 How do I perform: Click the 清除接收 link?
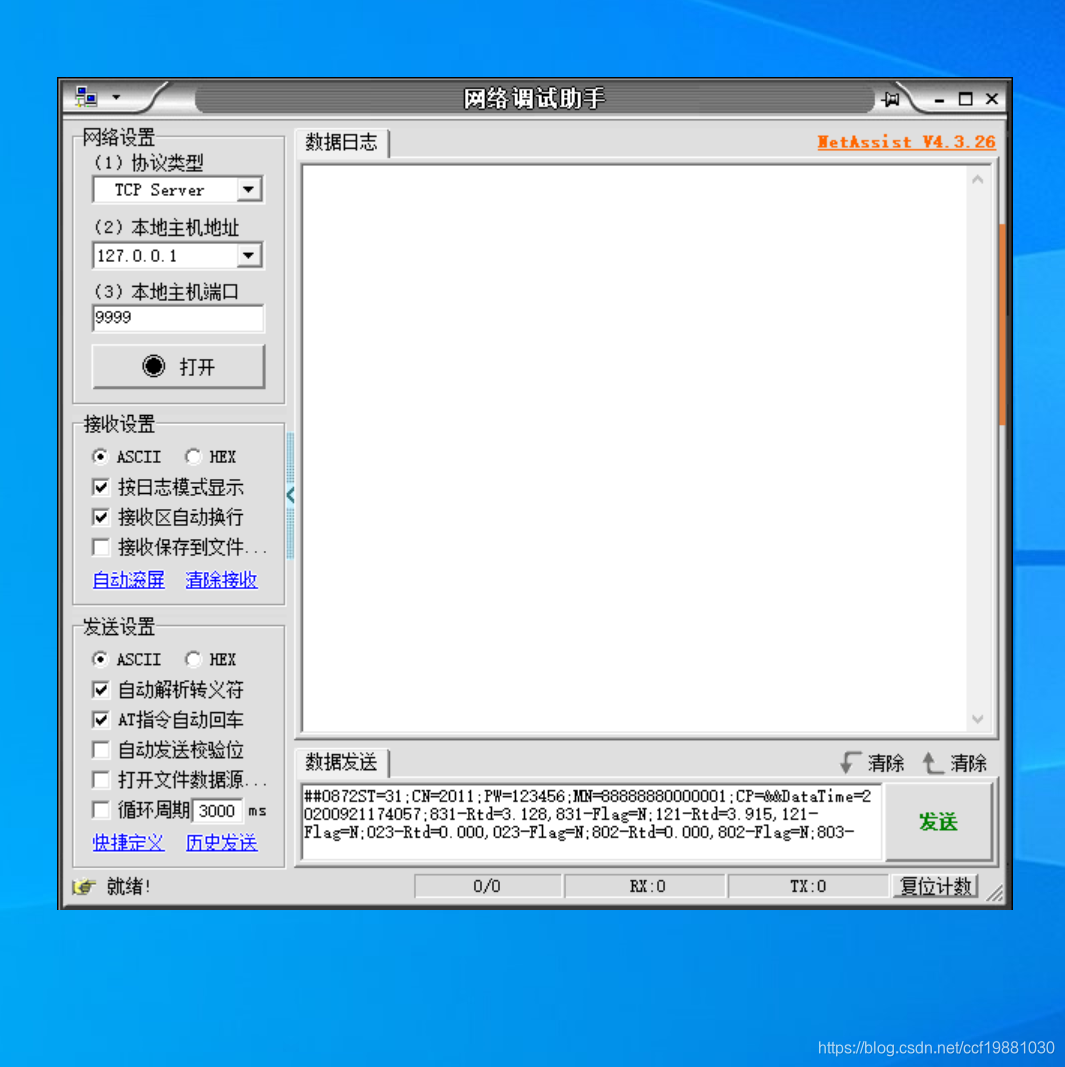(222, 580)
